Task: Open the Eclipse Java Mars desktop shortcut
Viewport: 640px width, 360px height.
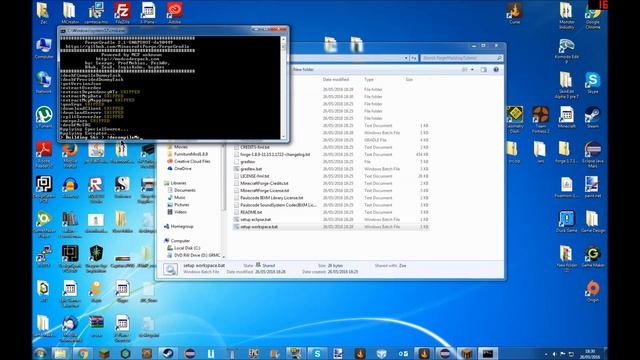Action: (593, 154)
